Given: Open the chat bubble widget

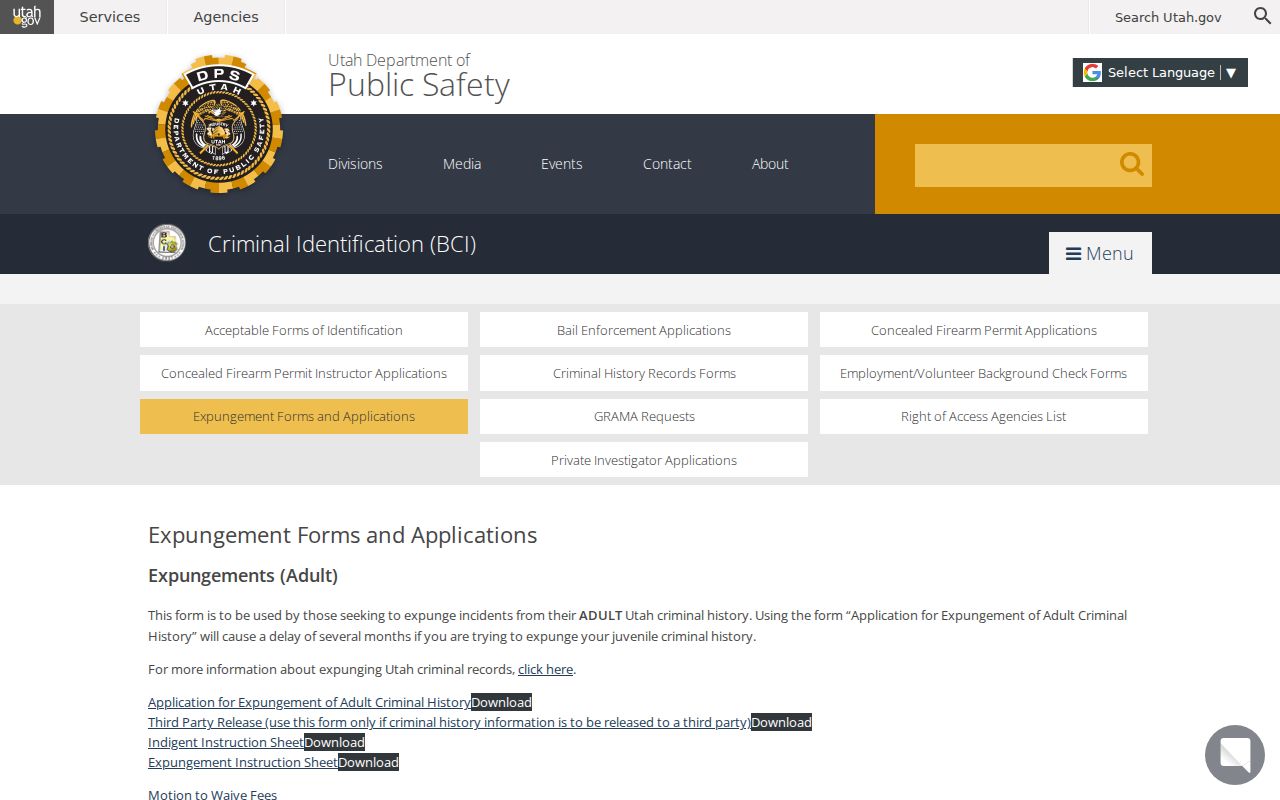Looking at the screenshot, I should [x=1235, y=755].
